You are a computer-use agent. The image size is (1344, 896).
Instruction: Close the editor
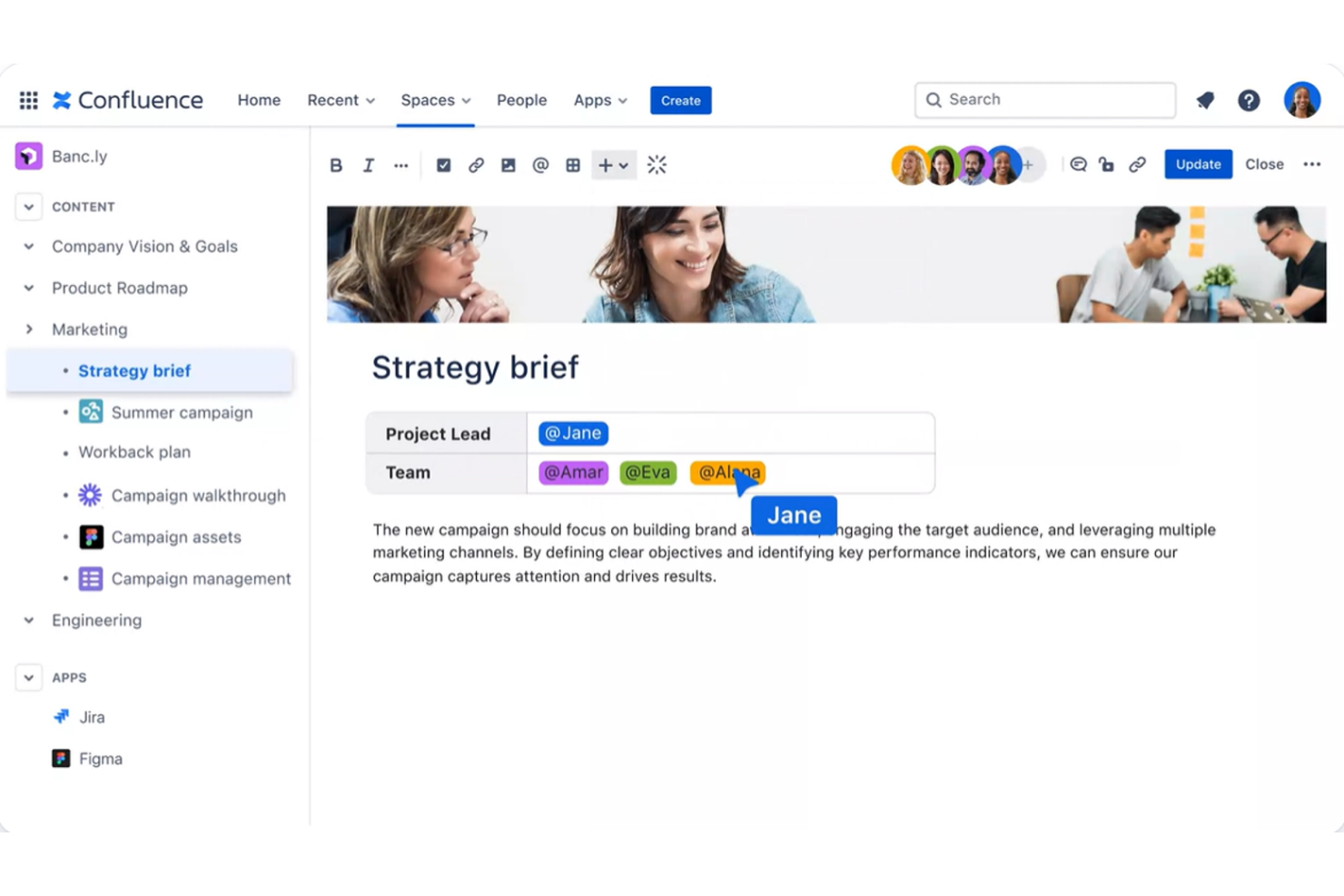pos(1264,164)
